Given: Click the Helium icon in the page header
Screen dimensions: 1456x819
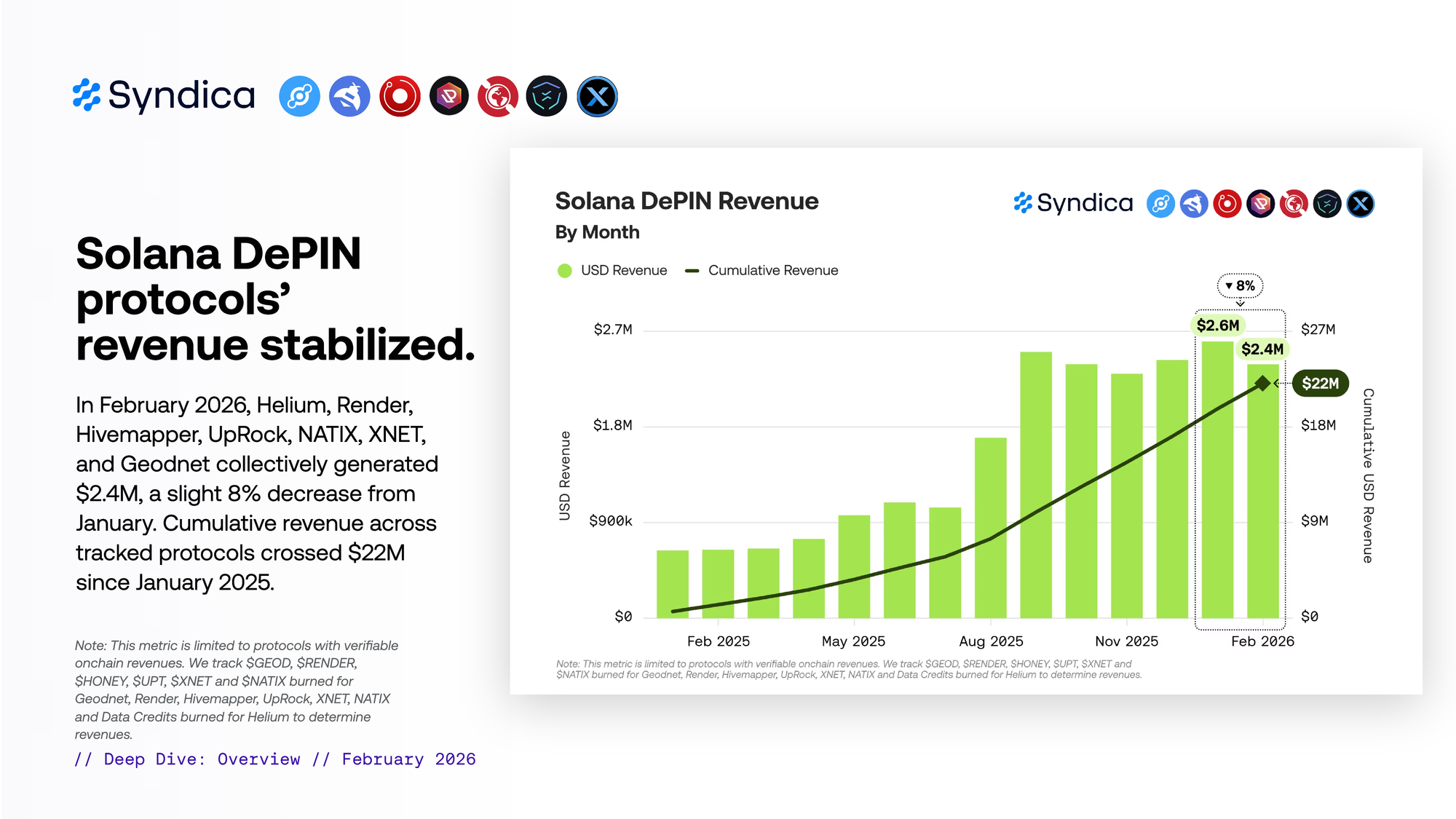Looking at the screenshot, I should coord(299,97).
